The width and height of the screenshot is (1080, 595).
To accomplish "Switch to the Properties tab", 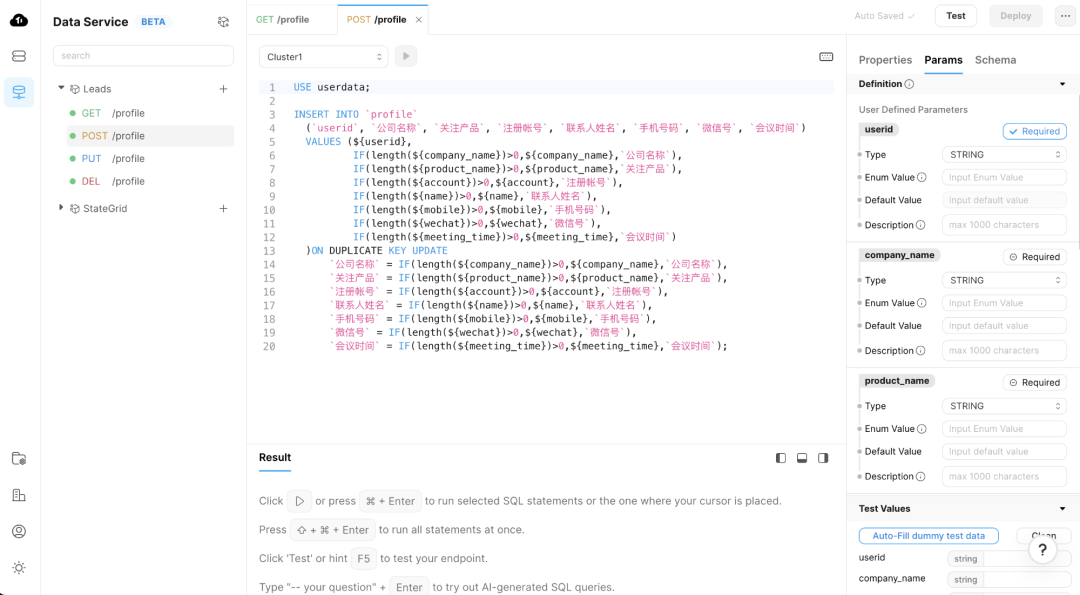I will point(885,60).
